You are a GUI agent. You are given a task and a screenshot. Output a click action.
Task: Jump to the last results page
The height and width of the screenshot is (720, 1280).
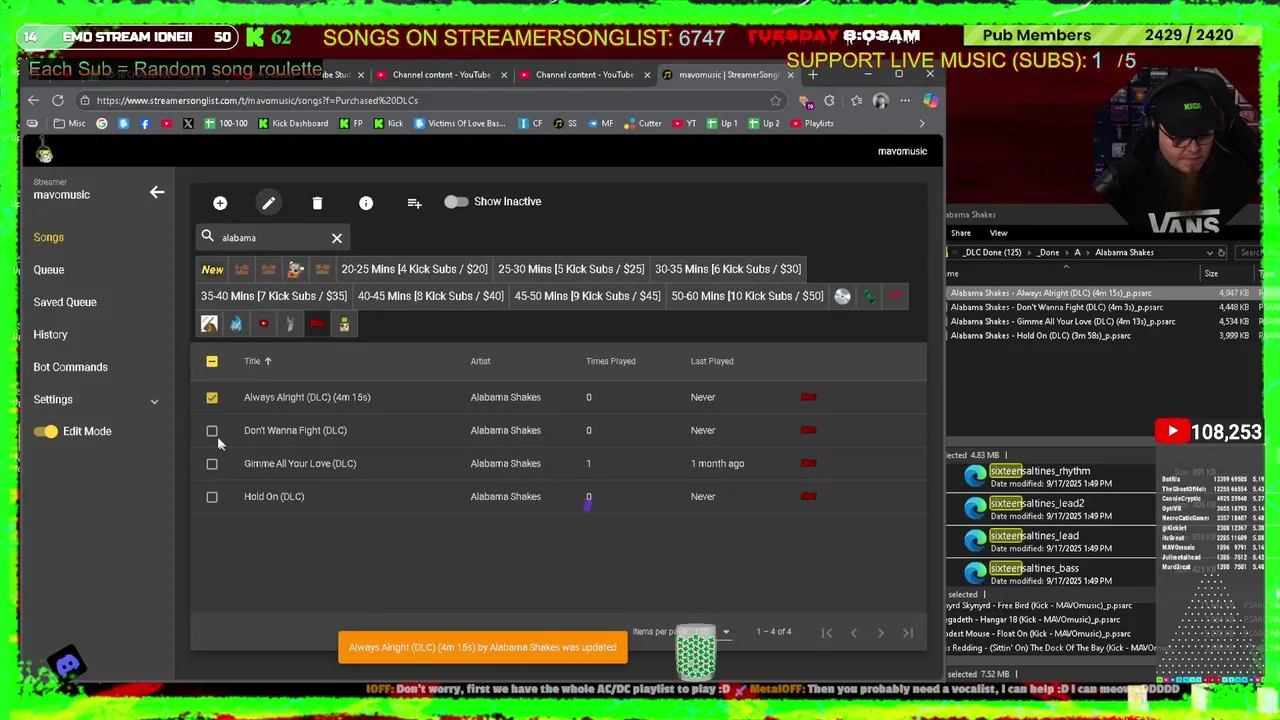(908, 632)
